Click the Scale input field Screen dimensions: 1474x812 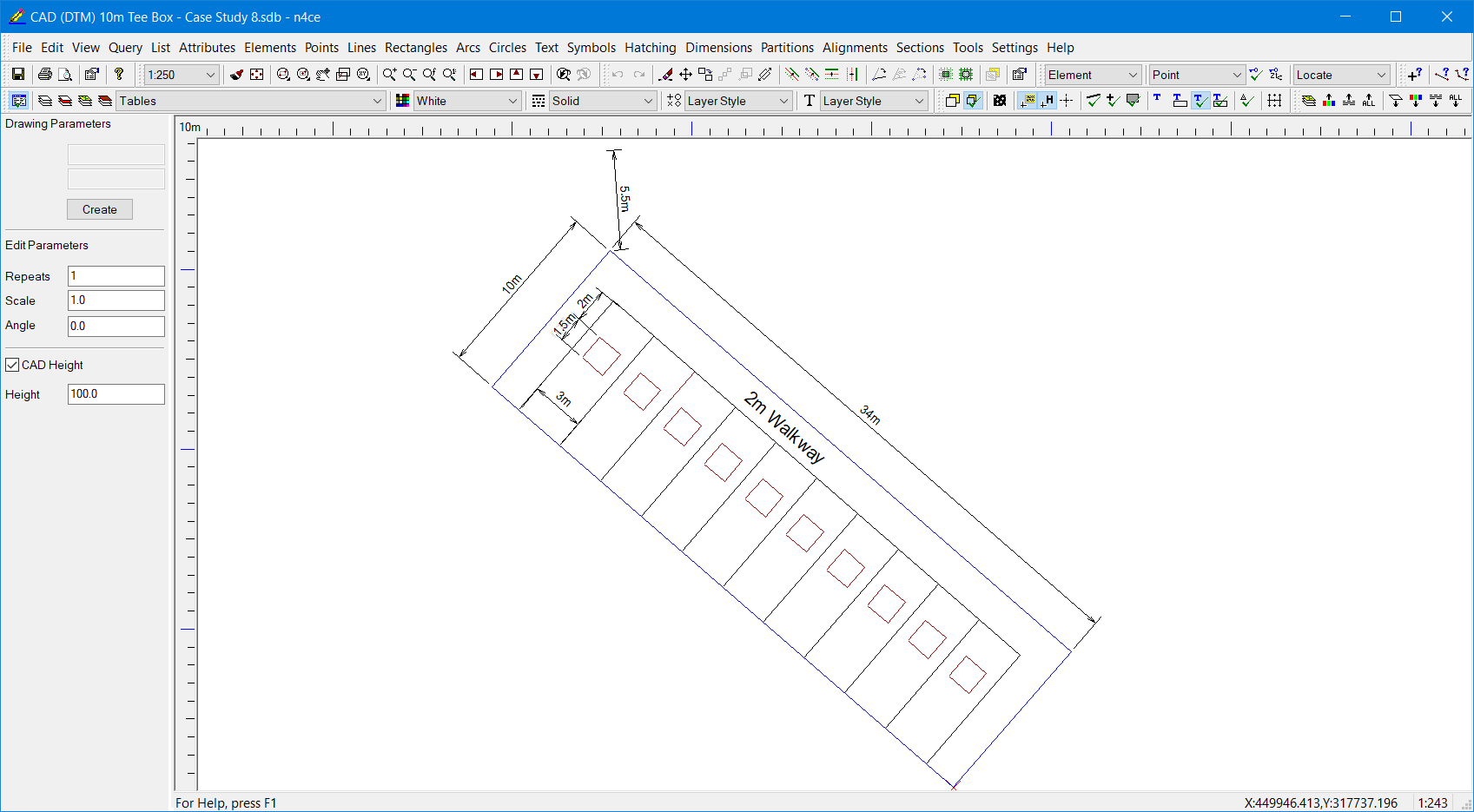coord(116,300)
